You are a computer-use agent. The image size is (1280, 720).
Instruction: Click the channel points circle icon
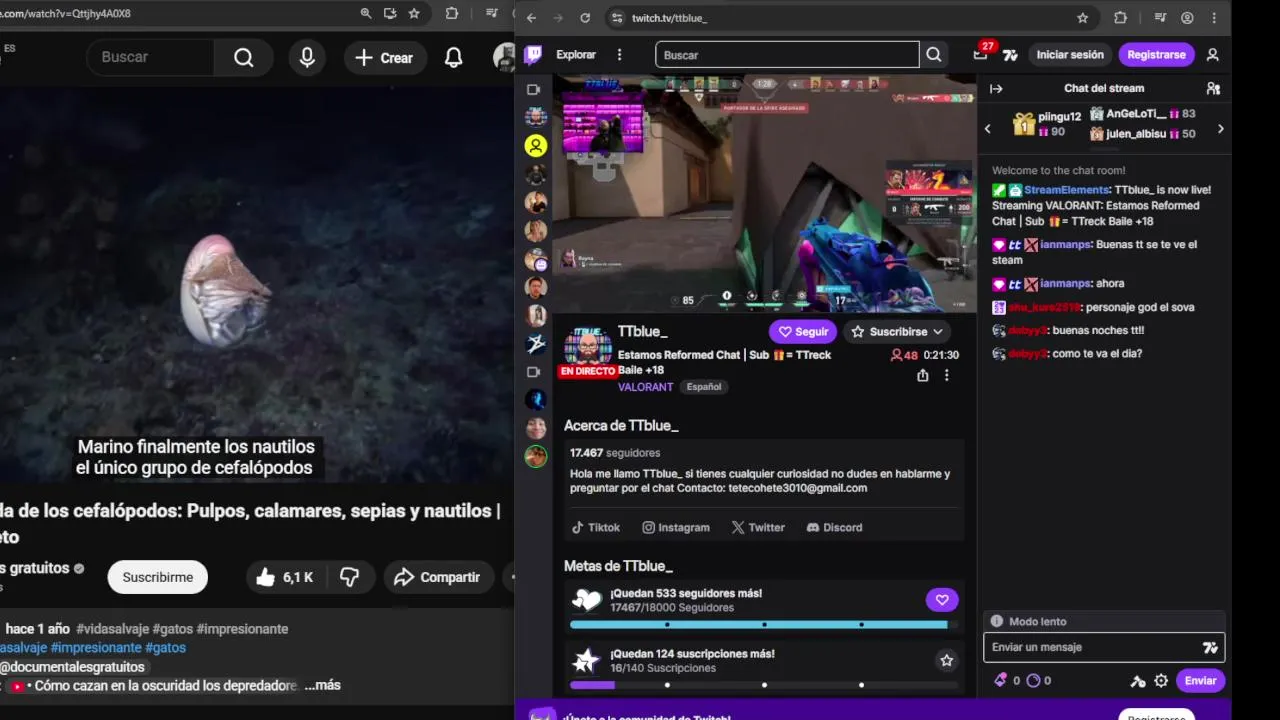tap(1034, 680)
